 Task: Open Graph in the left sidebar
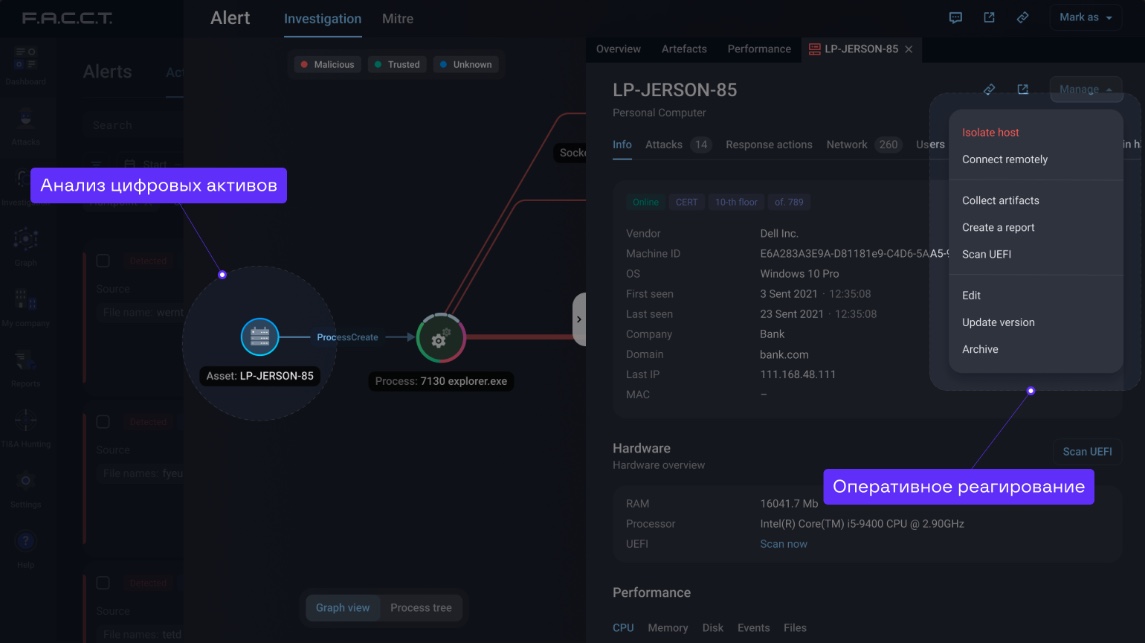[25, 244]
